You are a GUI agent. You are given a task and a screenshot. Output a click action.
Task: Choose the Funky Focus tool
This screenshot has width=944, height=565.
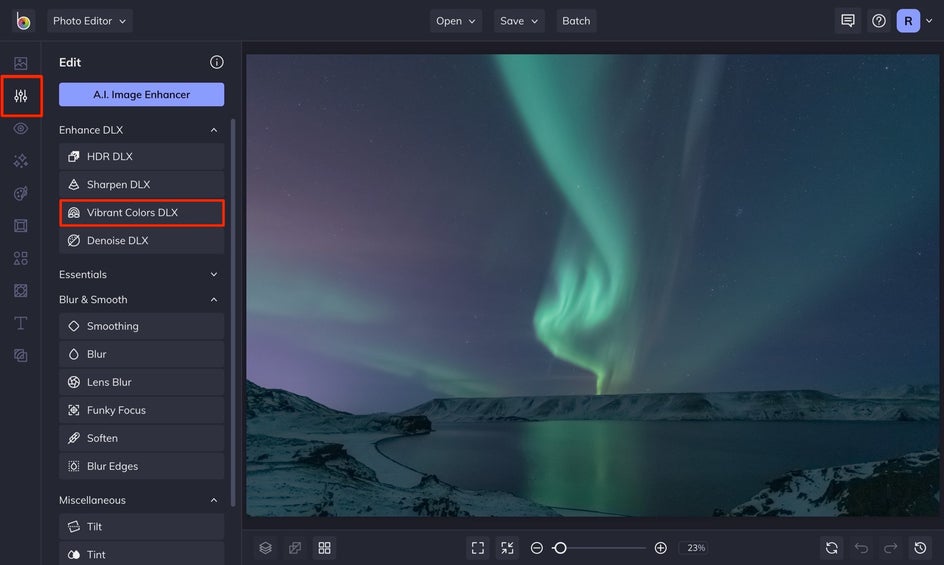click(x=141, y=410)
